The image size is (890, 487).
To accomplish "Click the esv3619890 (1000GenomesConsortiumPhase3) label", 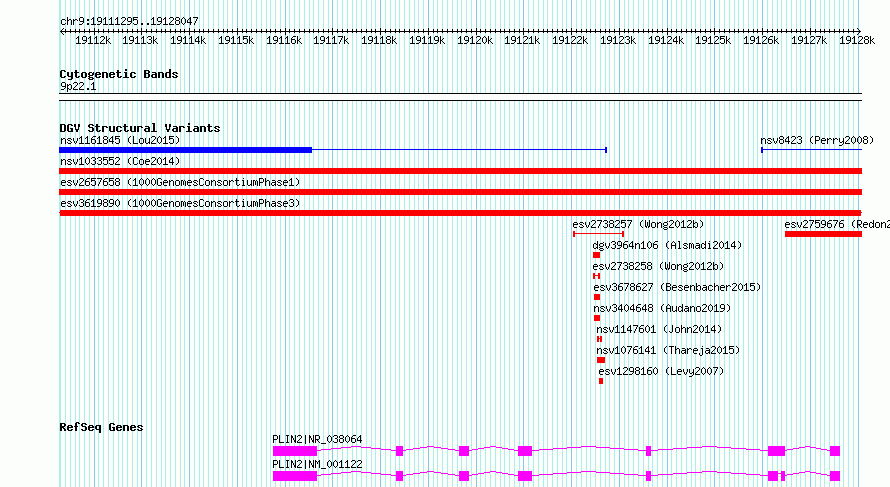I will coord(180,203).
